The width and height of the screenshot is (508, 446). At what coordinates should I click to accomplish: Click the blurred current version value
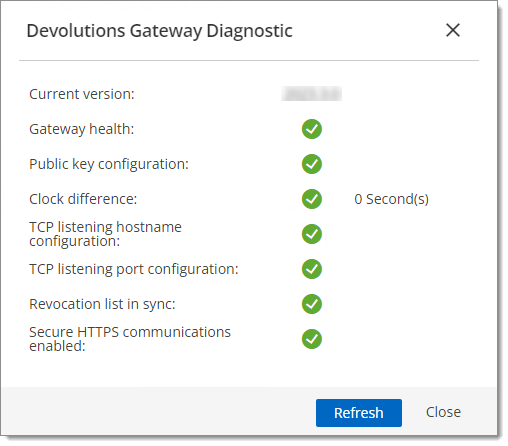(311, 94)
